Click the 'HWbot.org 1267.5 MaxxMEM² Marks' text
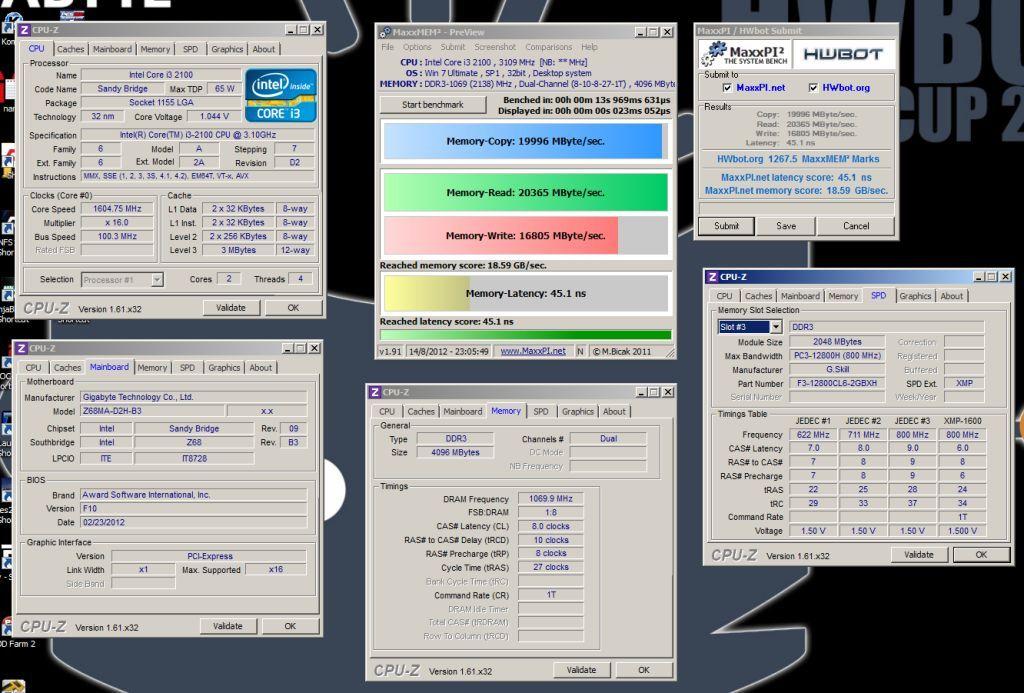 797,159
